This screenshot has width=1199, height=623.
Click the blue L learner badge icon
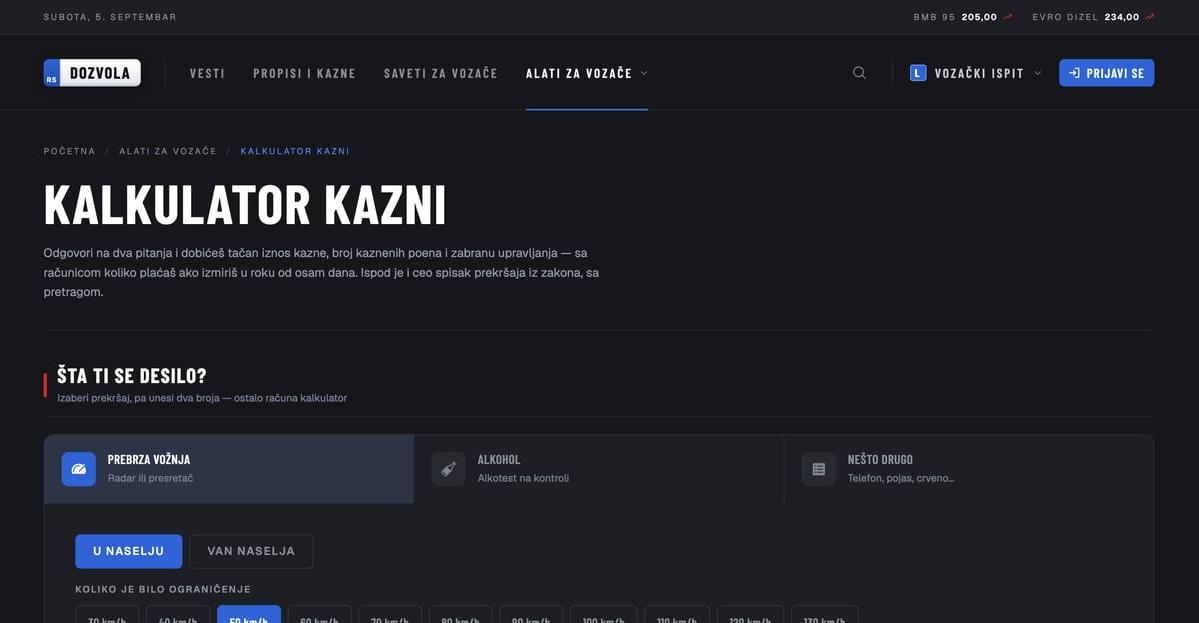[x=918, y=73]
